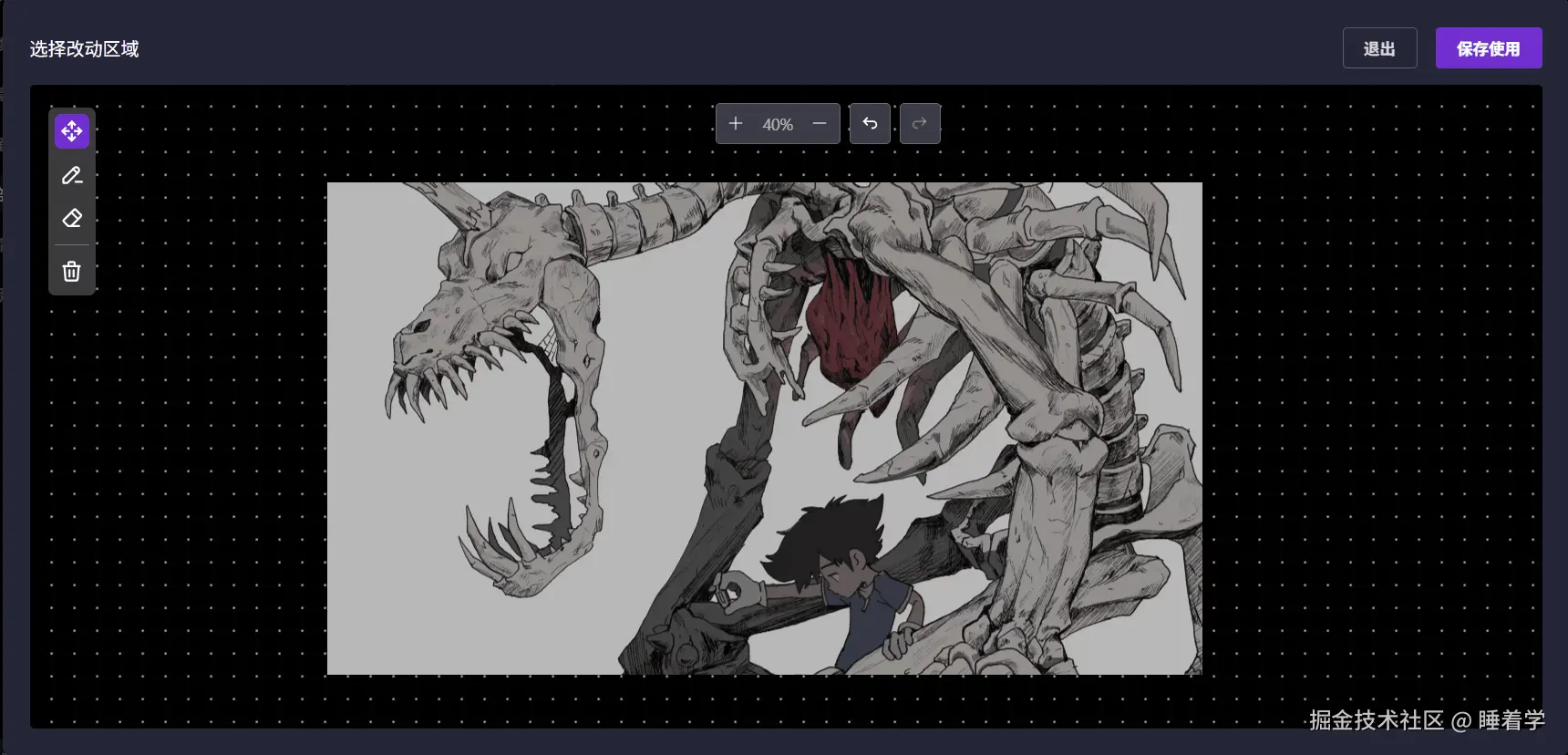Click the dragon skeleton image on canvas

click(764, 429)
